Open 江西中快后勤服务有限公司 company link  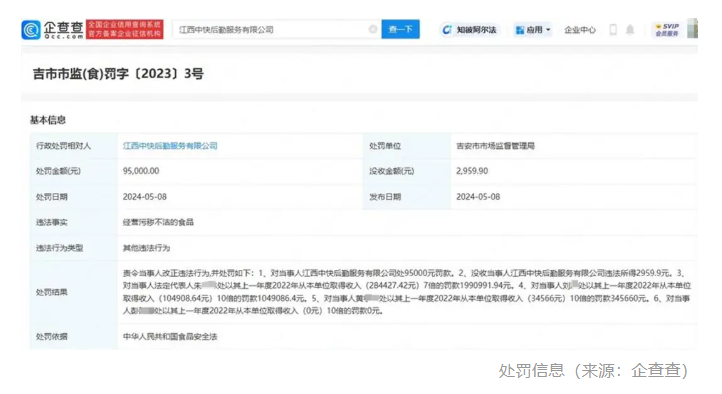(x=170, y=146)
